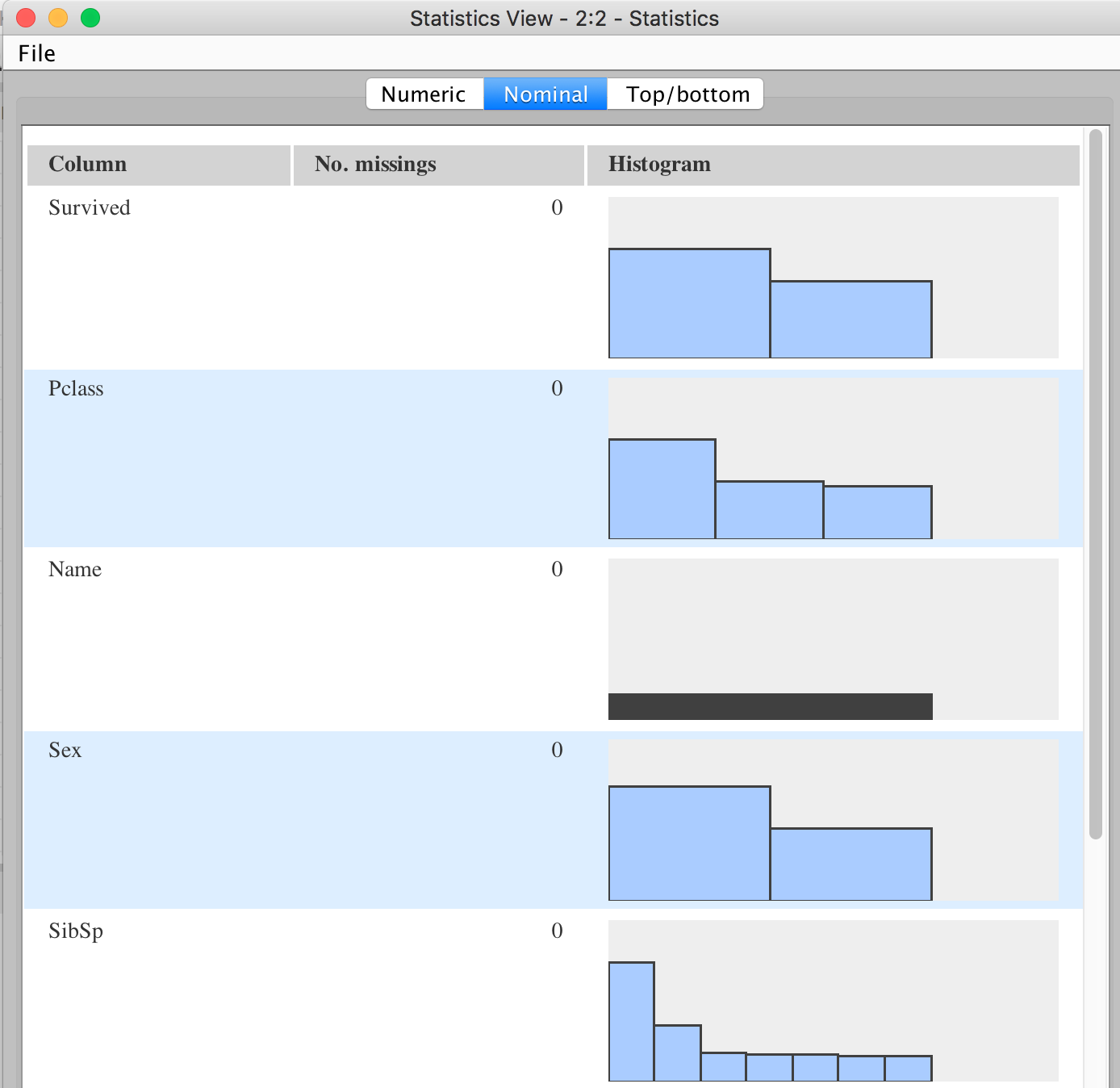Select the Nominal tab

click(545, 94)
